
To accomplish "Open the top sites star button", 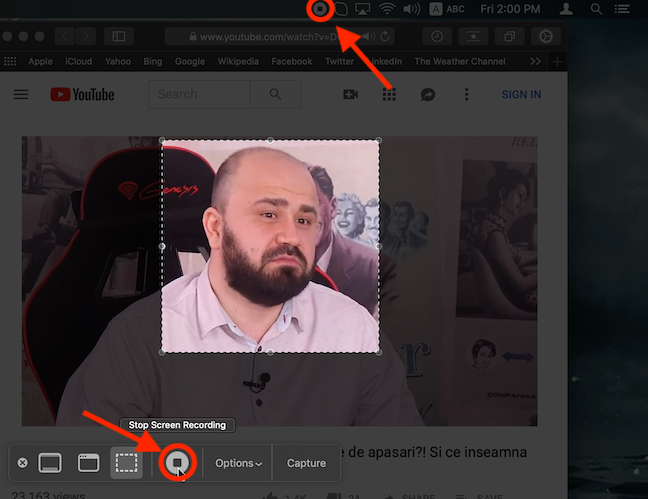I will pos(473,37).
